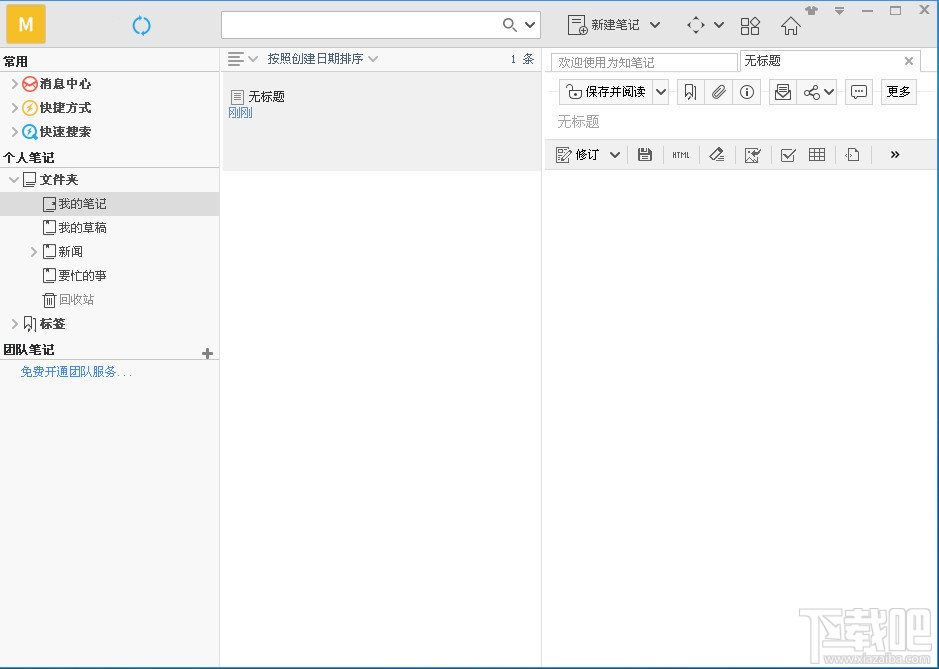The image size is (939, 669).
Task: Open the title bar menu arrow icon
Action: [840, 11]
